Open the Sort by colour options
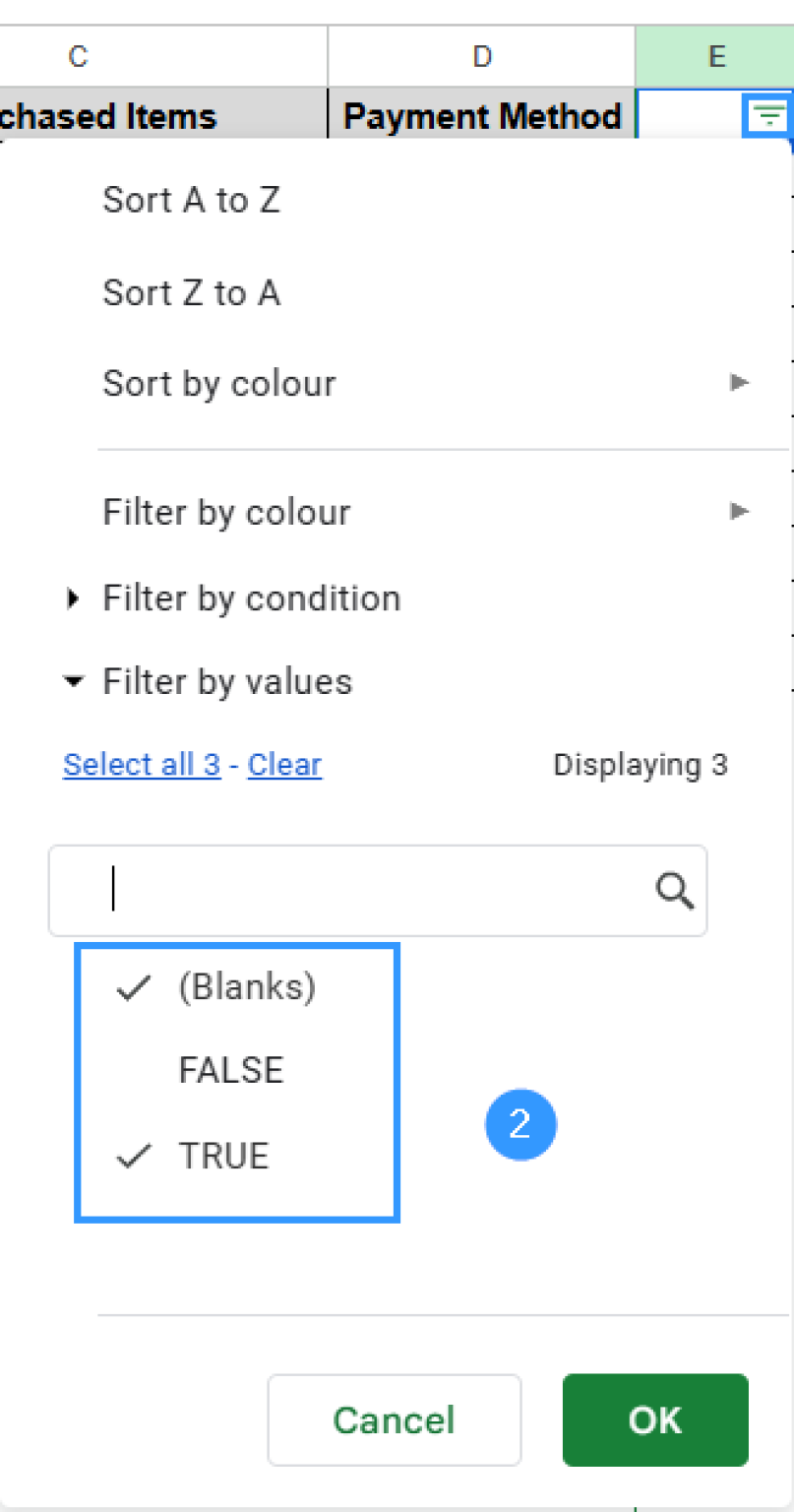The height and width of the screenshot is (1512, 794). click(218, 383)
